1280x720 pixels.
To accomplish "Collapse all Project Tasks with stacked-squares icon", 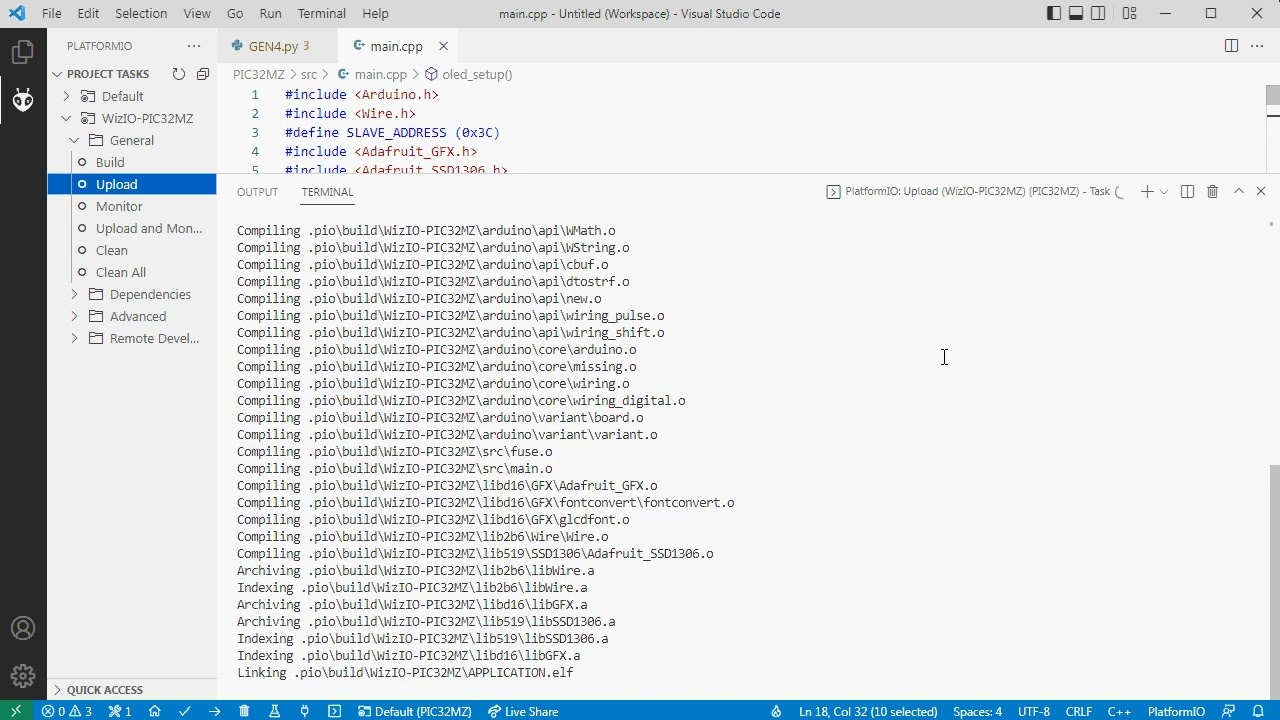I will [x=203, y=74].
